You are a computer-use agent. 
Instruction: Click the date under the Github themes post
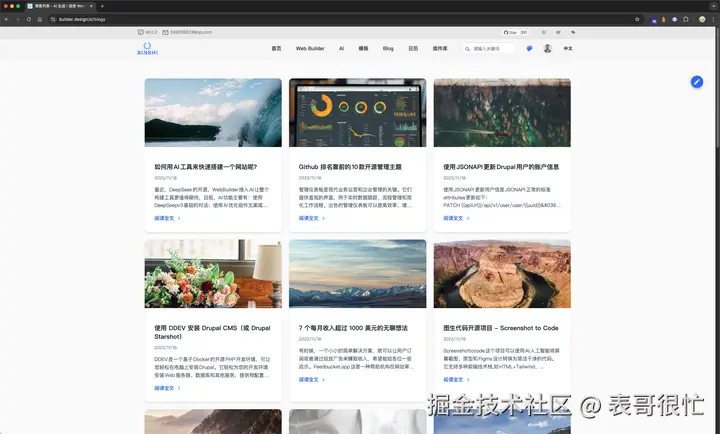310,178
